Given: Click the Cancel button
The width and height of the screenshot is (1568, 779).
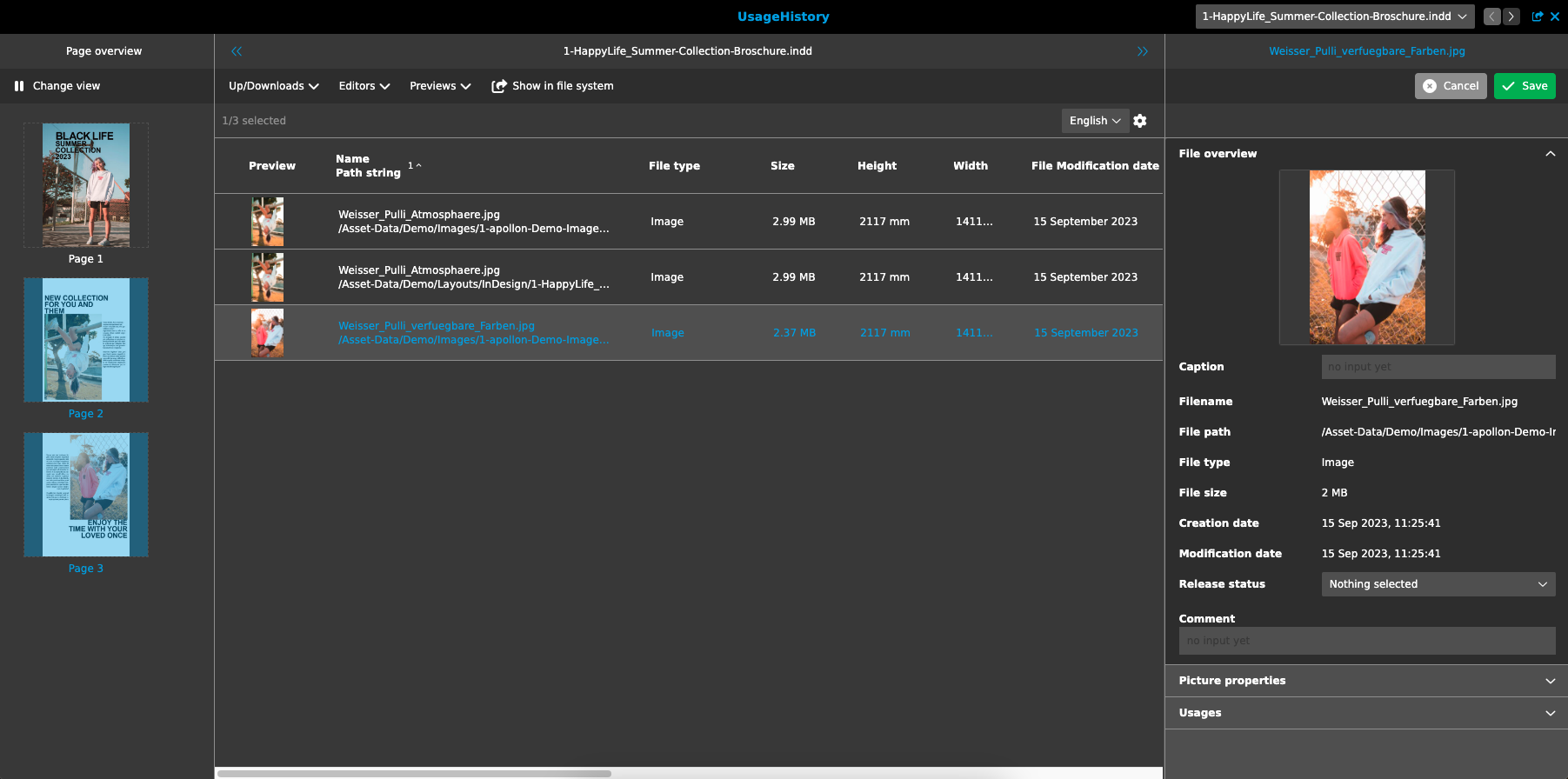Looking at the screenshot, I should click(x=1451, y=86).
